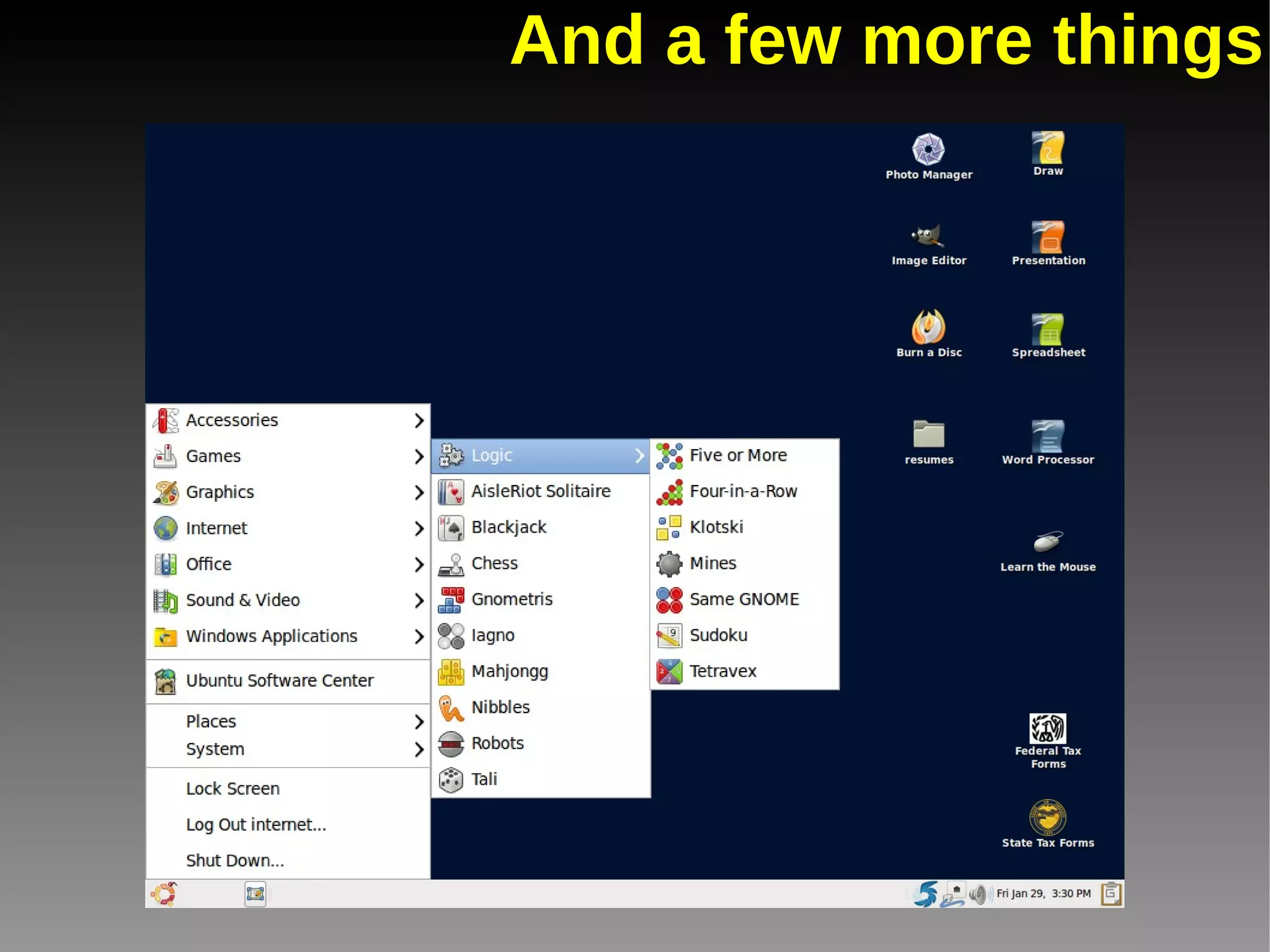Open the Spreadsheet desktop icon
The height and width of the screenshot is (952, 1270).
pyautogui.click(x=1047, y=329)
